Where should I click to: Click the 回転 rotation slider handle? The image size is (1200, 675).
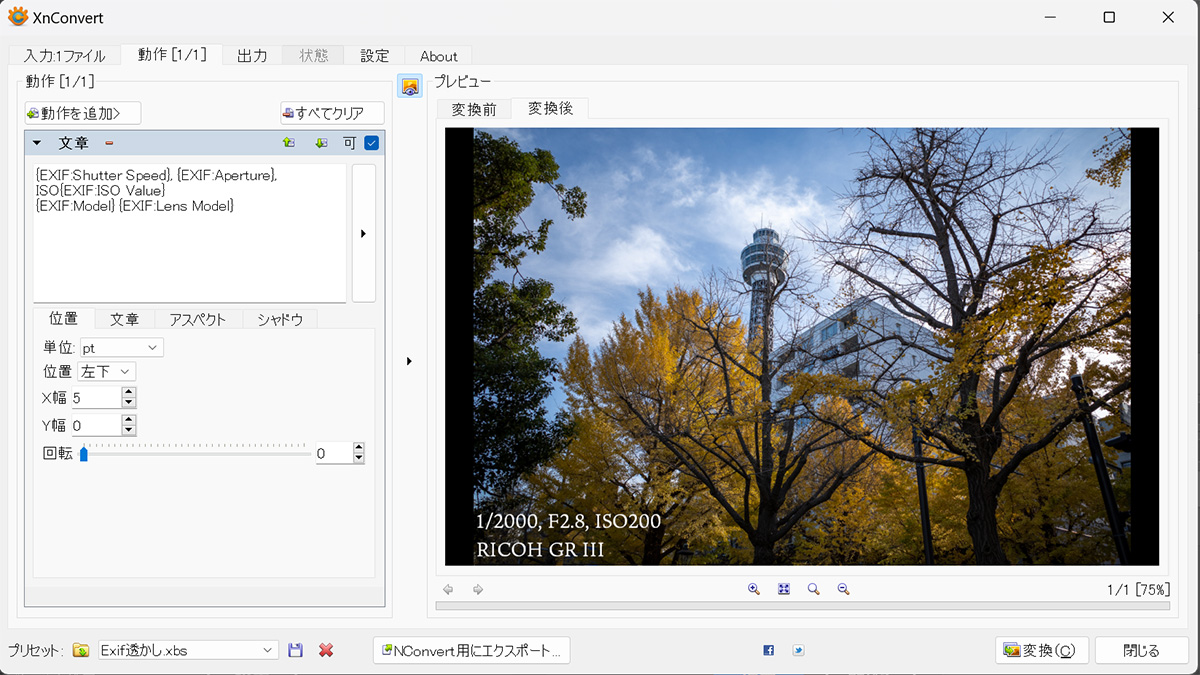(84, 454)
